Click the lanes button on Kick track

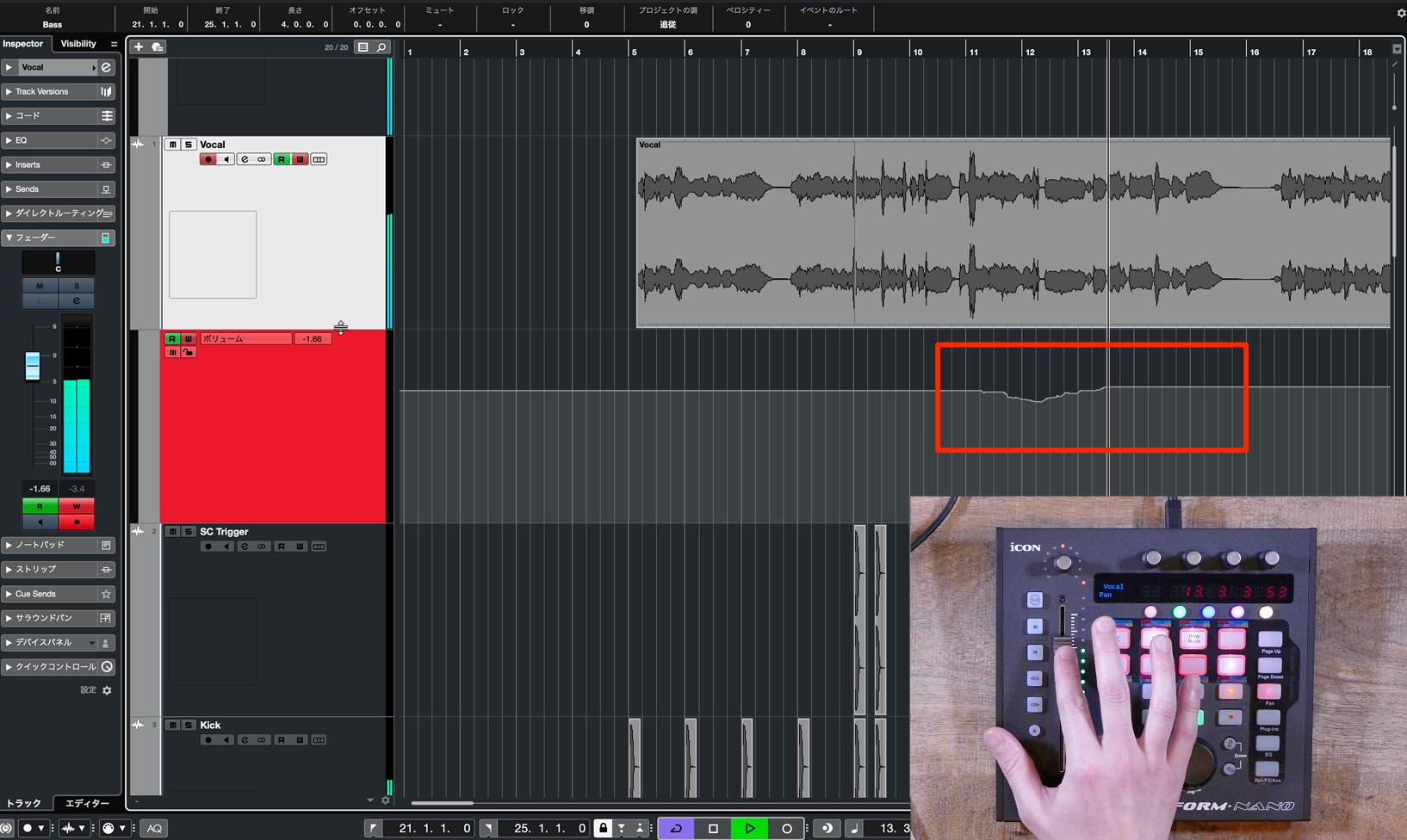319,740
